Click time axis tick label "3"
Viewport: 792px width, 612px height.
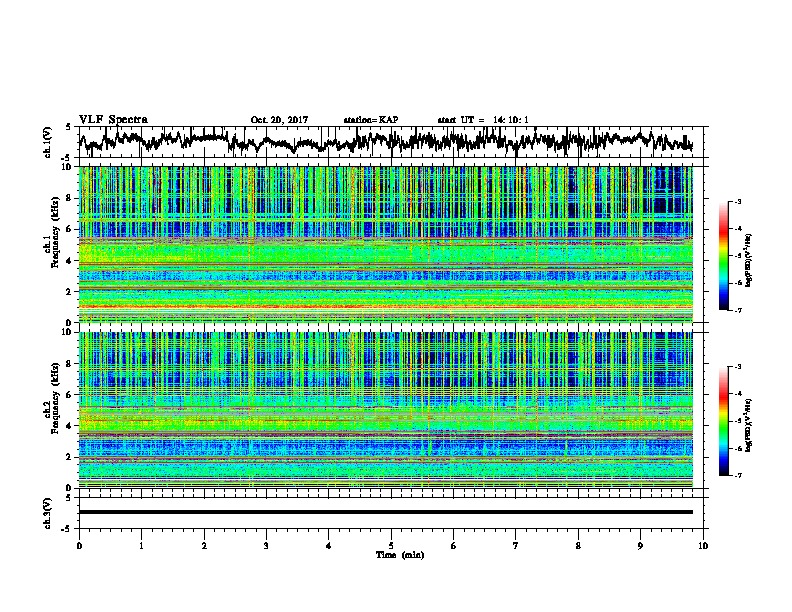(266, 546)
